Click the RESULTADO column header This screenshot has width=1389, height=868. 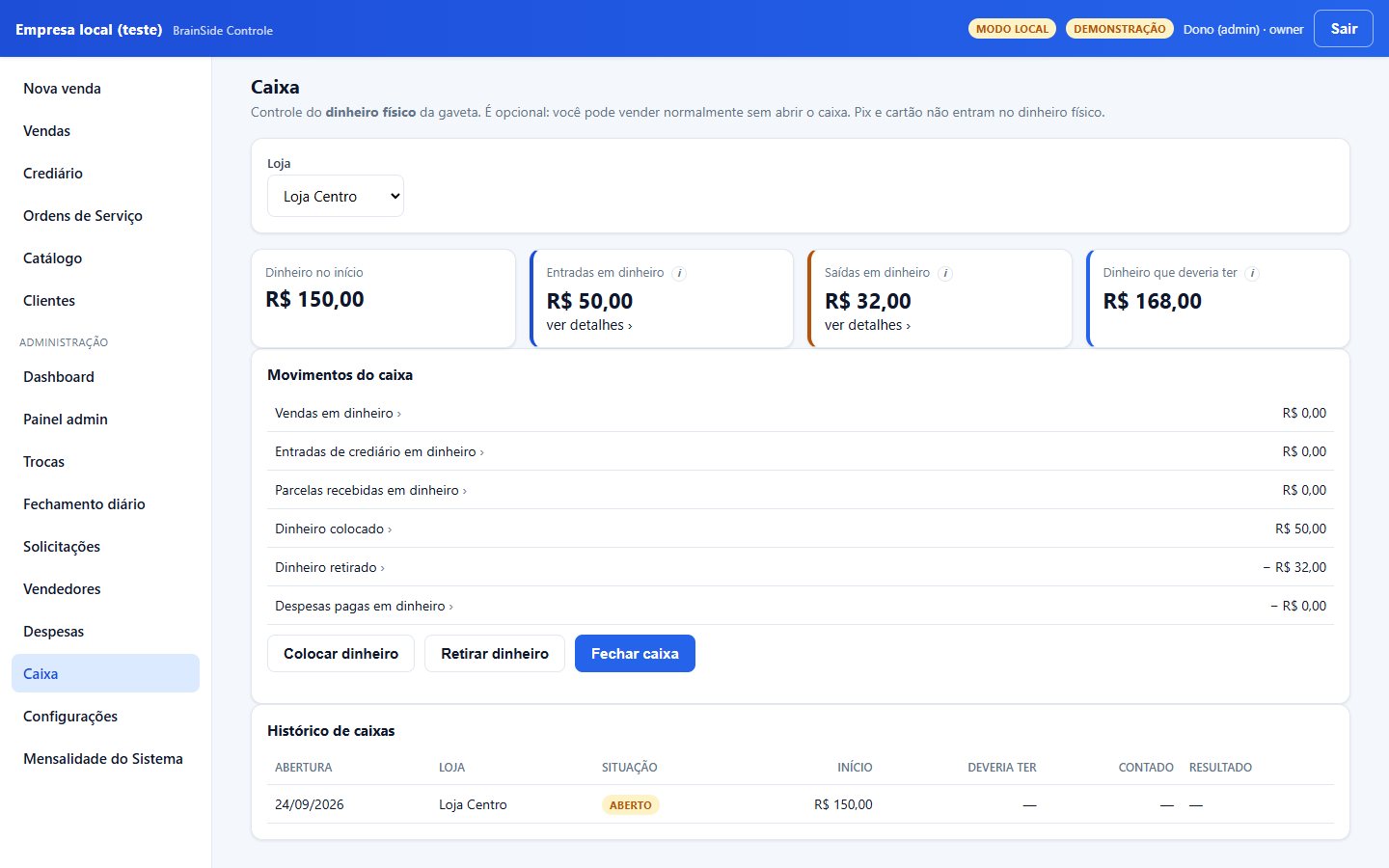coord(1220,768)
